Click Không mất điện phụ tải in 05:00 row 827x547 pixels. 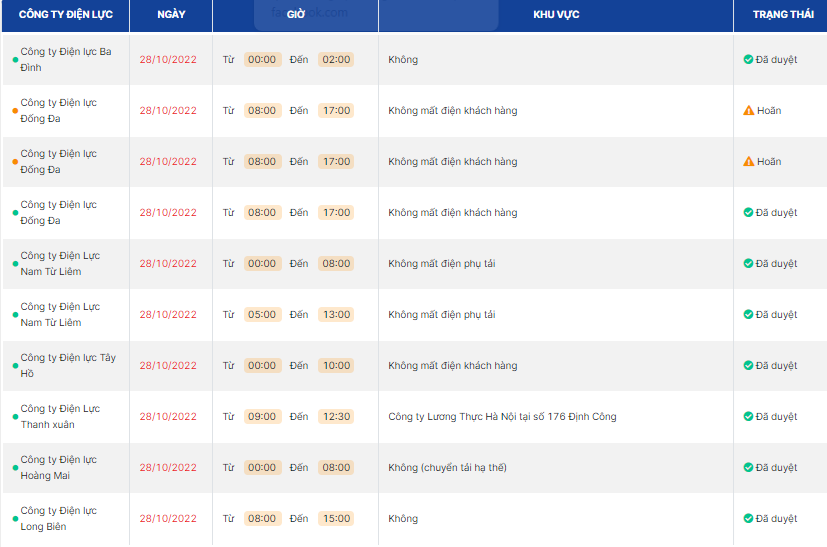(x=441, y=314)
